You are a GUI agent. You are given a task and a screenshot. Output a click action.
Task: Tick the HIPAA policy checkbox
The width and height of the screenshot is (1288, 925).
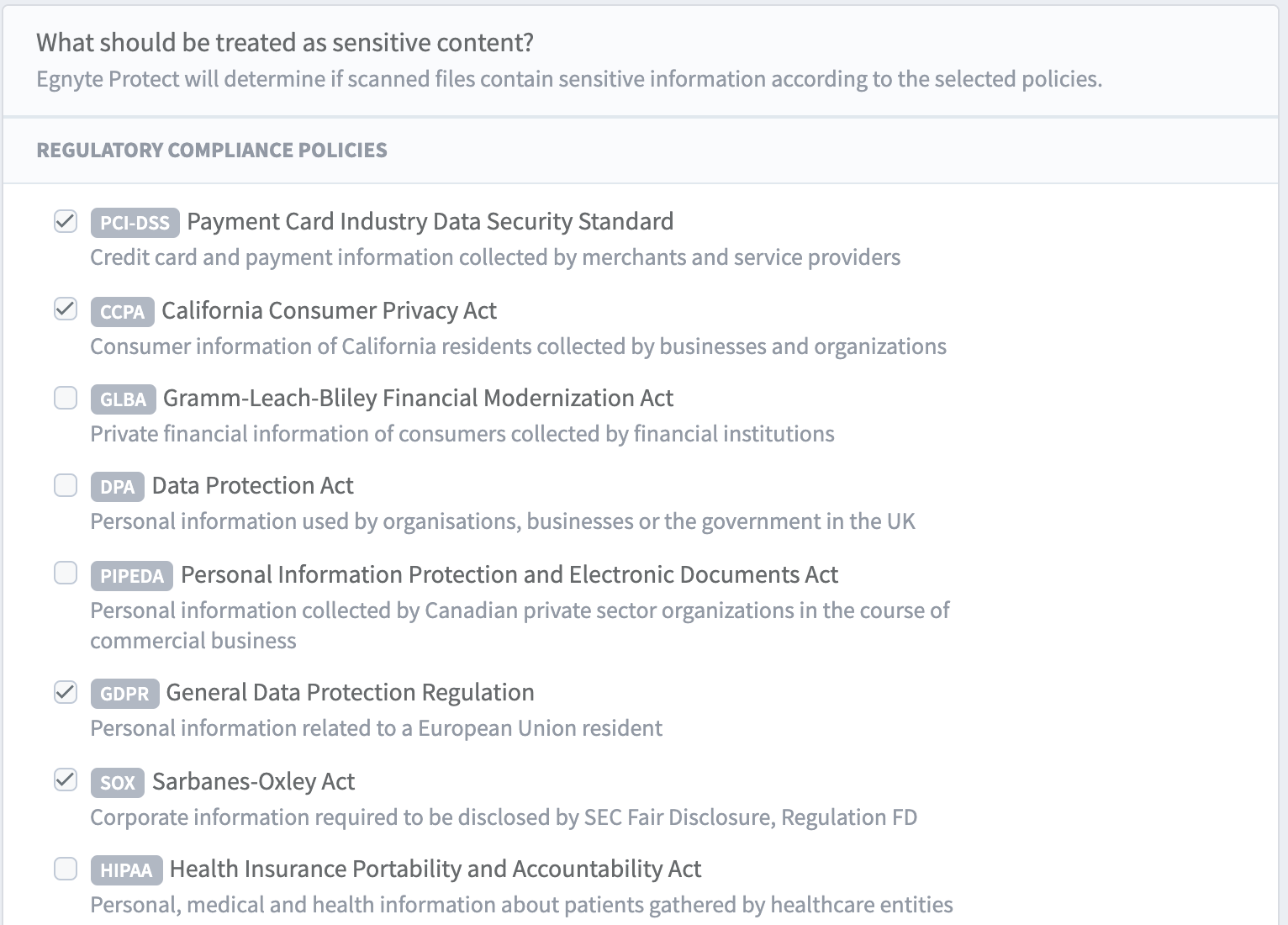[66, 869]
